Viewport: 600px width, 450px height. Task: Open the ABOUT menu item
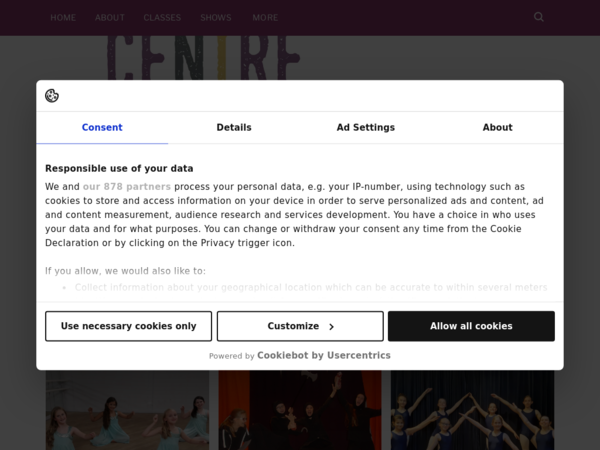pyautogui.click(x=110, y=18)
